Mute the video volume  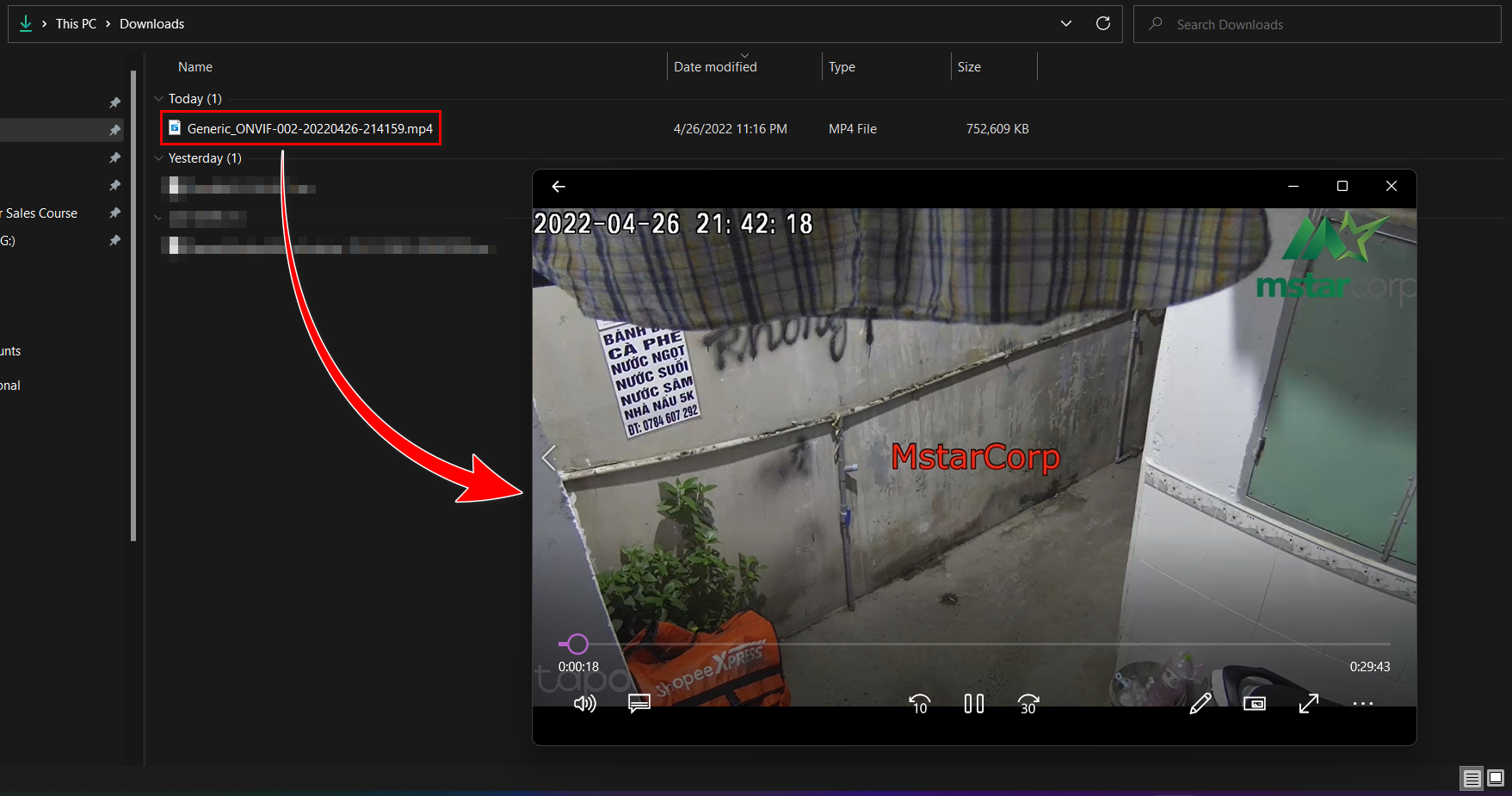(584, 703)
